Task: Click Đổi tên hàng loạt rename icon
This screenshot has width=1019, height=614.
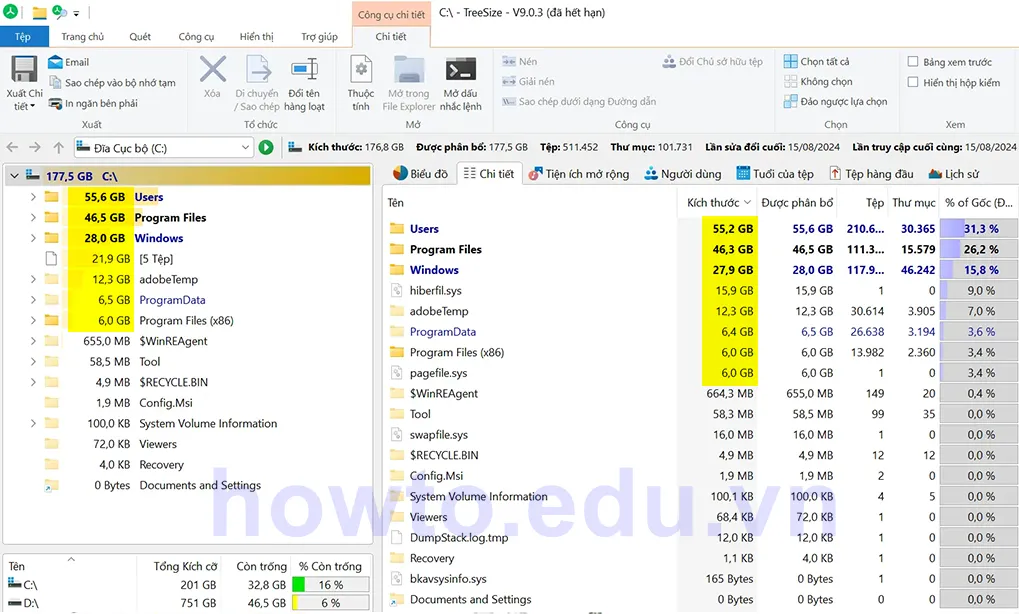Action: click(x=304, y=72)
